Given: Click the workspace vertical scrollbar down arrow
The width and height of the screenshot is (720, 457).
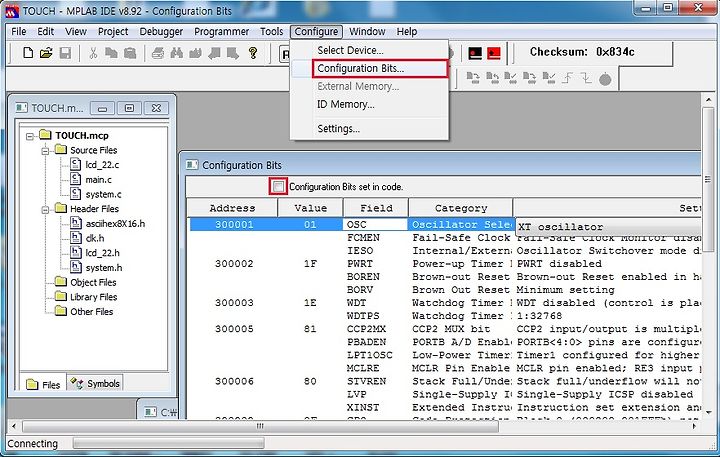Looking at the screenshot, I should click(708, 411).
